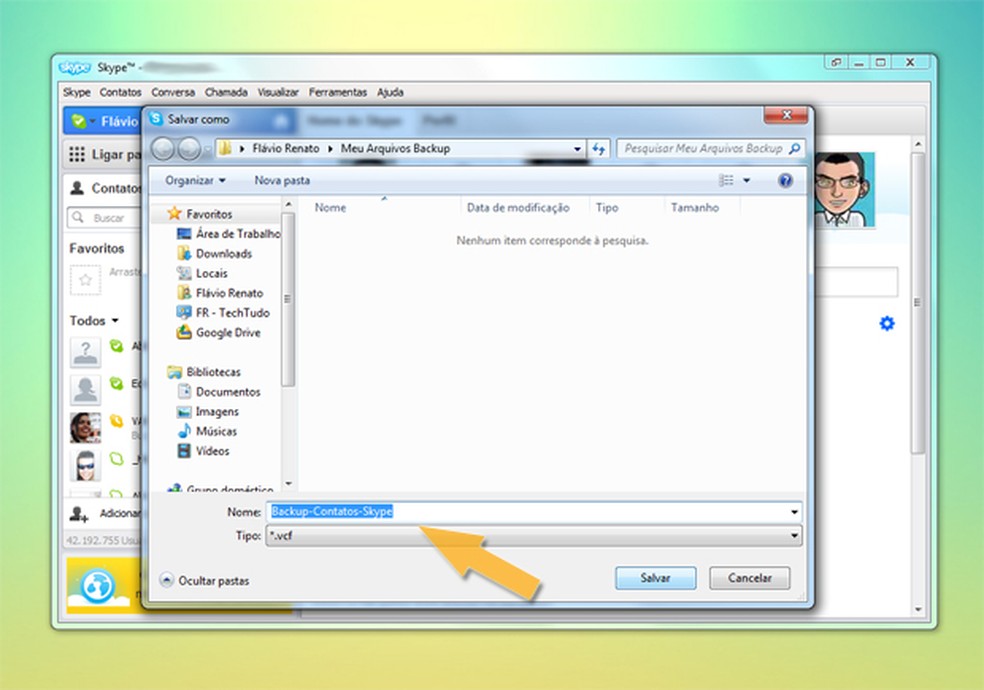Open the Ferramentas menu in the Skype window
984x690 pixels.
pyautogui.click(x=338, y=92)
